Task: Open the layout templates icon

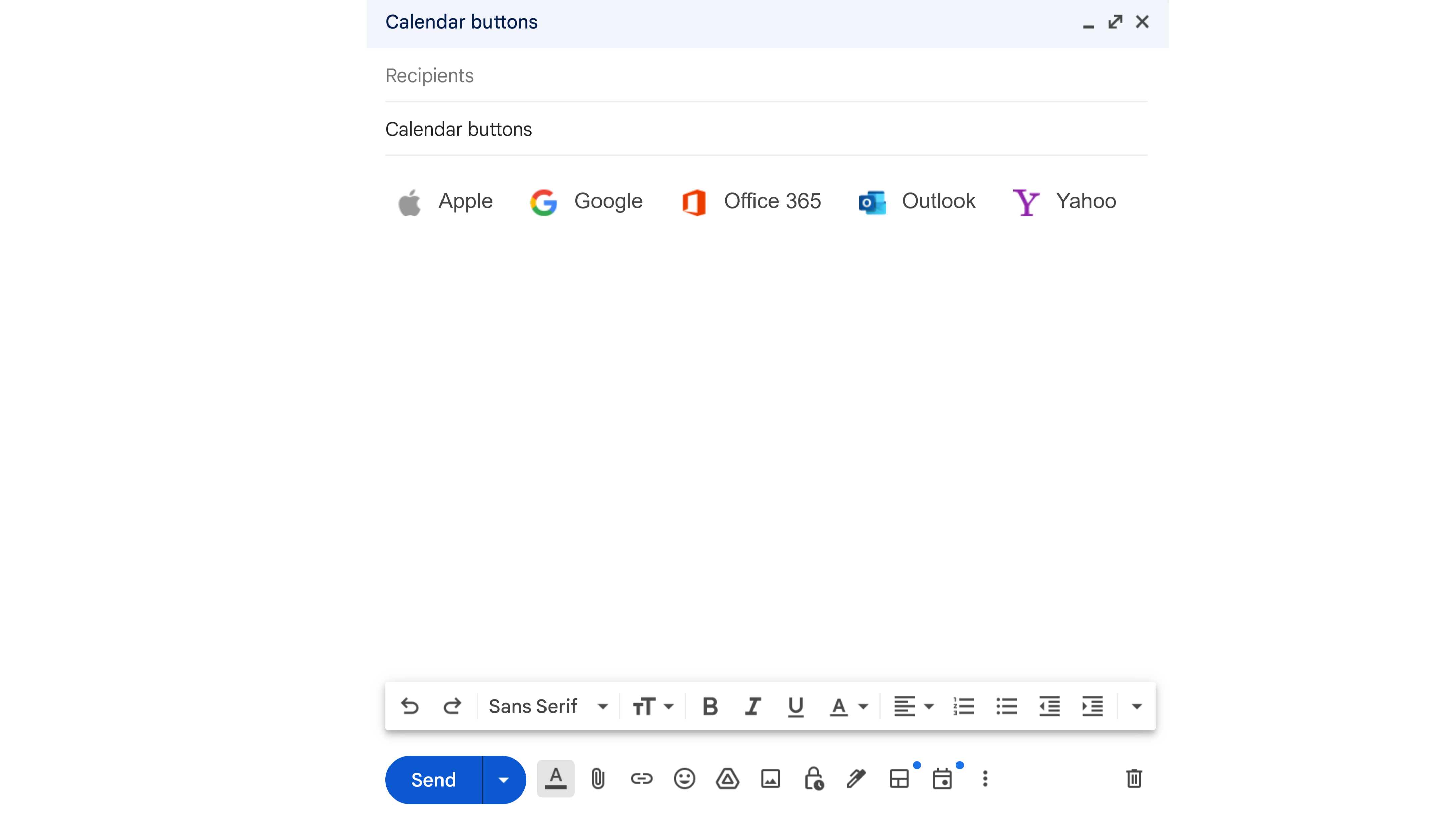Action: coord(899,779)
